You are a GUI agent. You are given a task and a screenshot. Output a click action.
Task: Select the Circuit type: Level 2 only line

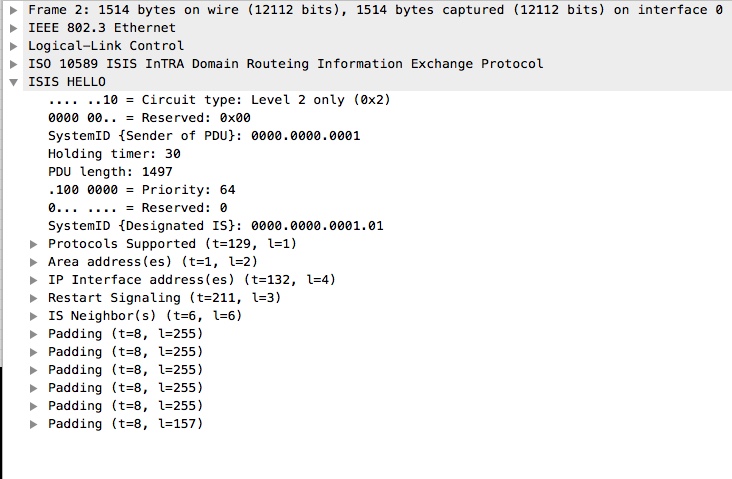218,100
